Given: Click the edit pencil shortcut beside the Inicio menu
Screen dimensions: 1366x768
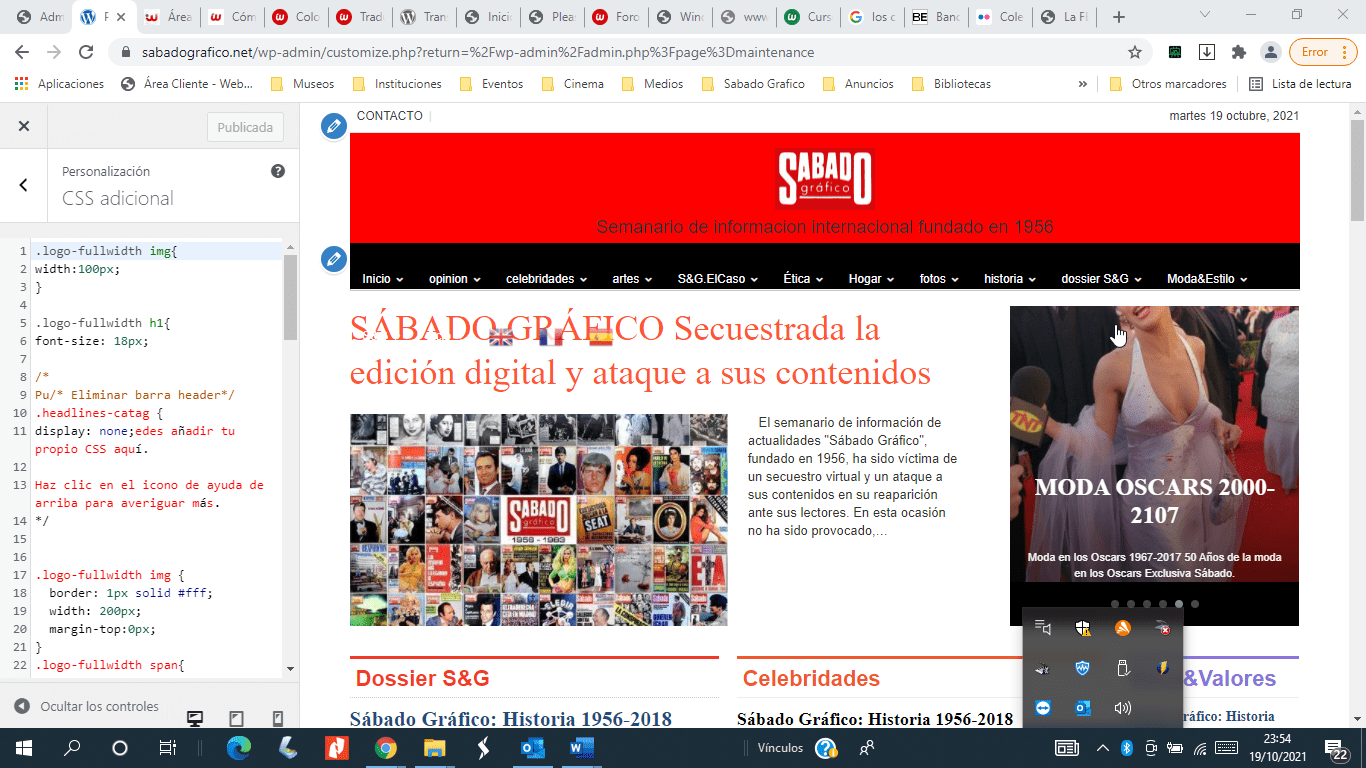Looking at the screenshot, I should pos(334,258).
